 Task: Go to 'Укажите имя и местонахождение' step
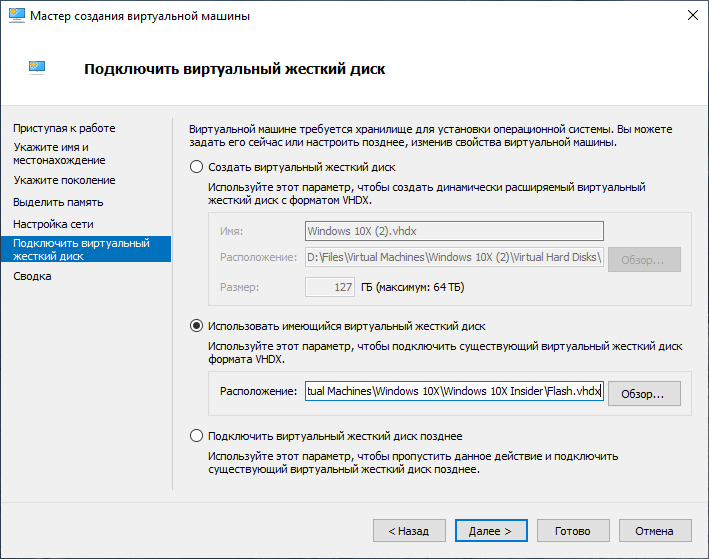59,154
